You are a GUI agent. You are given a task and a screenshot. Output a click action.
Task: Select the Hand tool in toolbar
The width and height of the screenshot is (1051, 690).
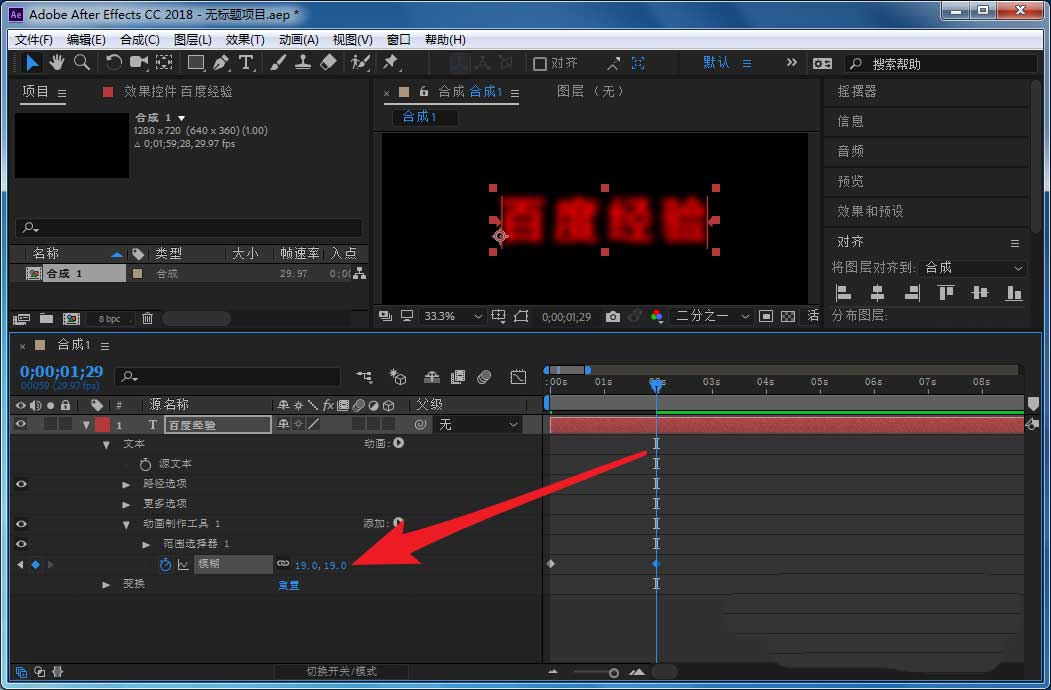58,62
